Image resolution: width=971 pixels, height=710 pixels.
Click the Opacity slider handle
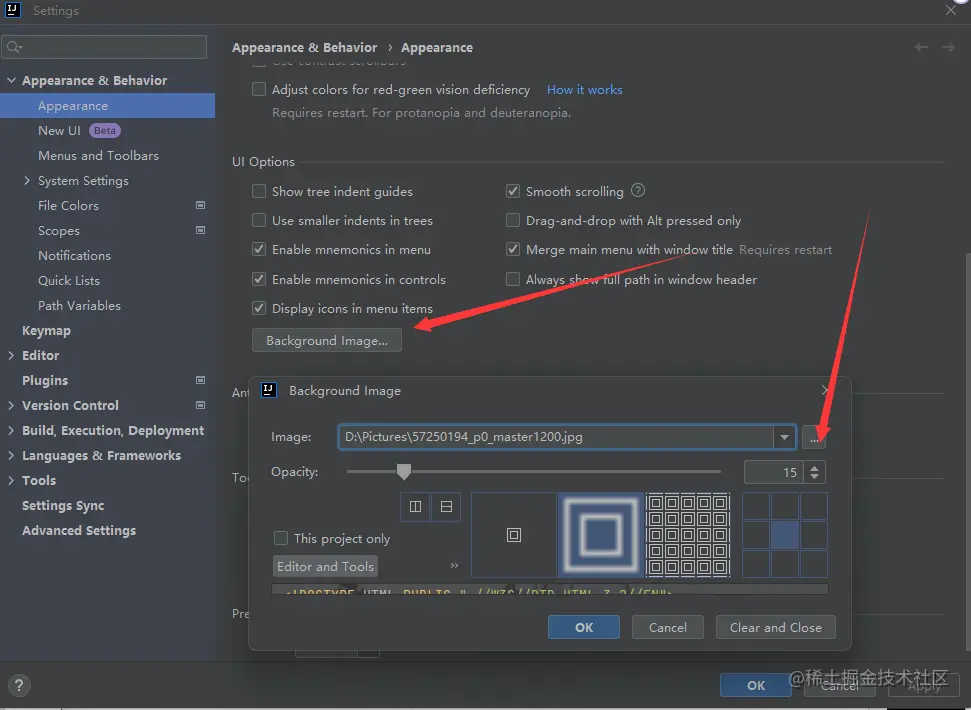404,472
